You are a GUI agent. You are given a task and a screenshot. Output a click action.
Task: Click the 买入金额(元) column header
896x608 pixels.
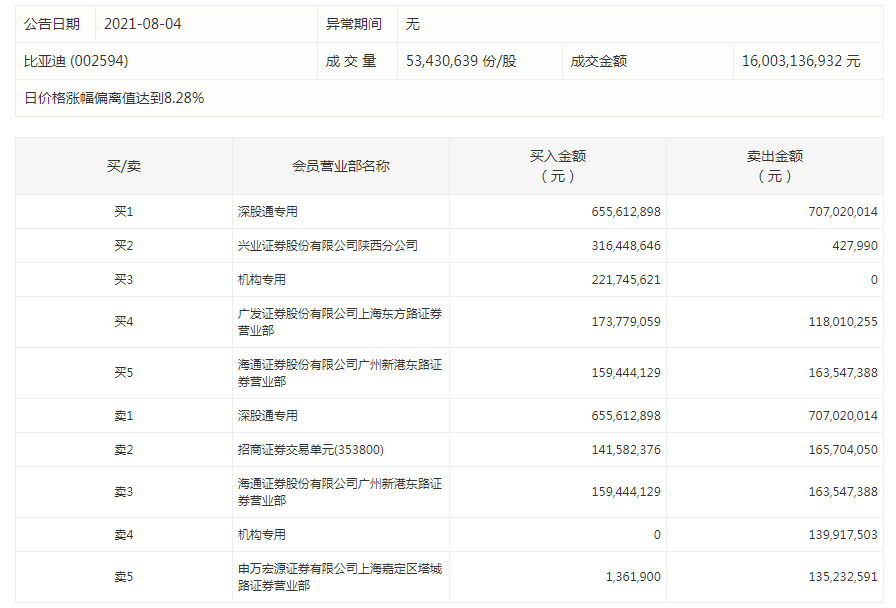coord(558,166)
